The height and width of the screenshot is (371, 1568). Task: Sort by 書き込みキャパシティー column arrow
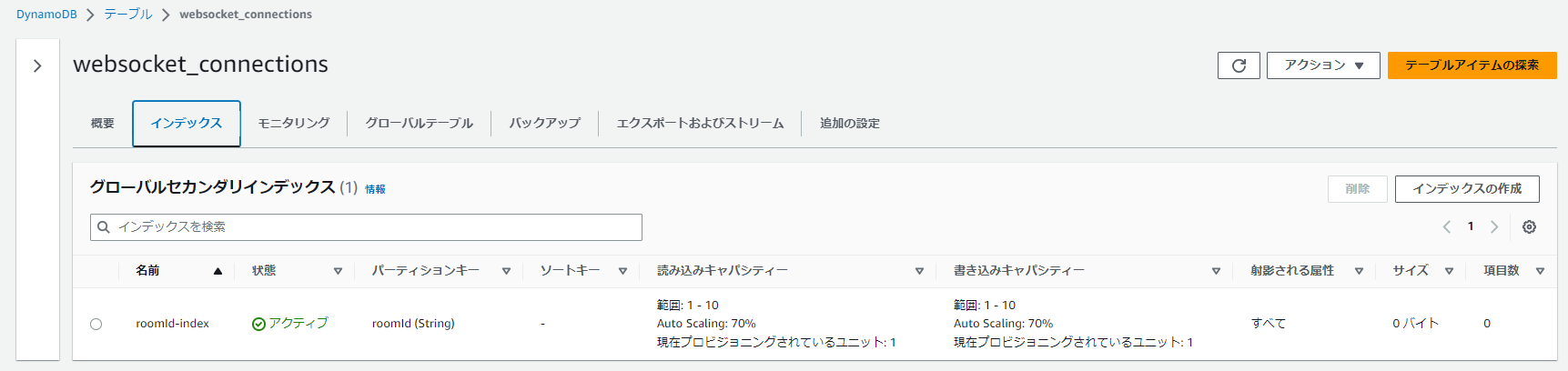(1216, 271)
